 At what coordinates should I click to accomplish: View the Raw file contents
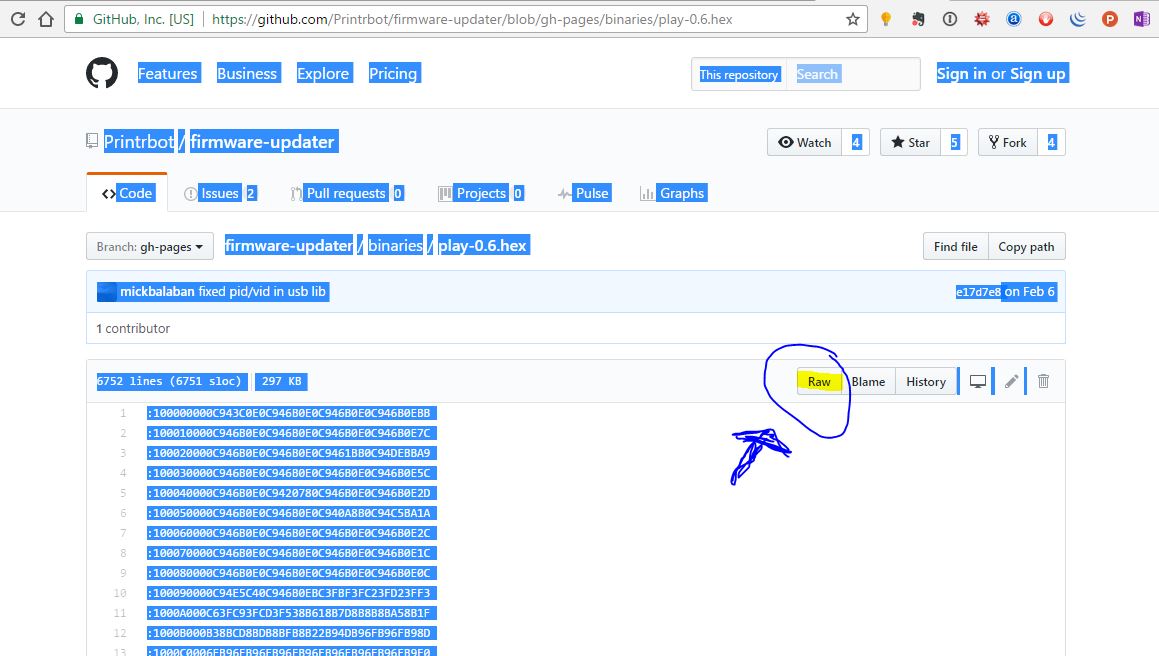coord(819,382)
